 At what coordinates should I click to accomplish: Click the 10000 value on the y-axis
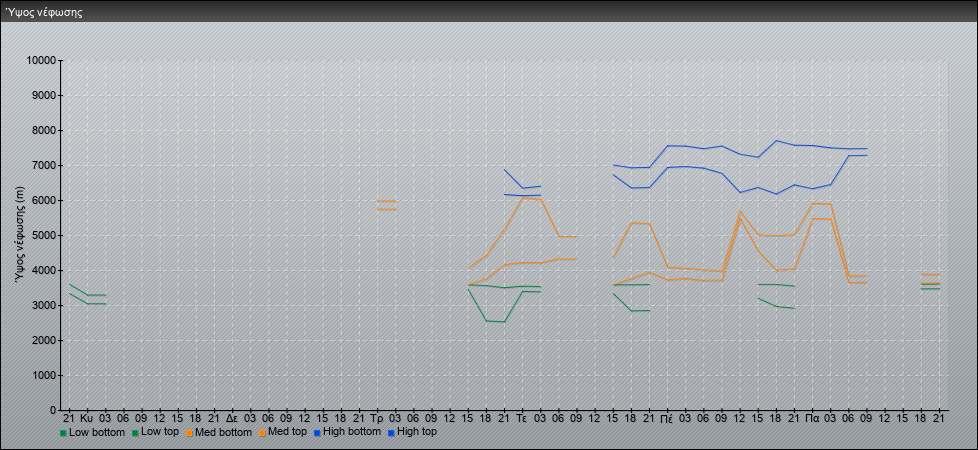click(41, 61)
